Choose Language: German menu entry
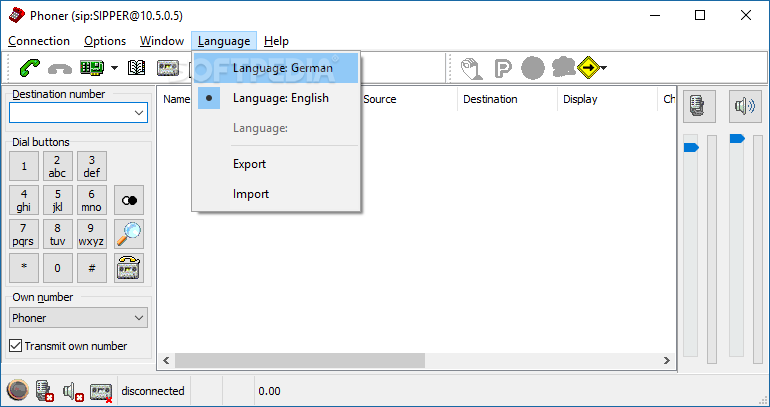The image size is (770, 407). [x=277, y=68]
